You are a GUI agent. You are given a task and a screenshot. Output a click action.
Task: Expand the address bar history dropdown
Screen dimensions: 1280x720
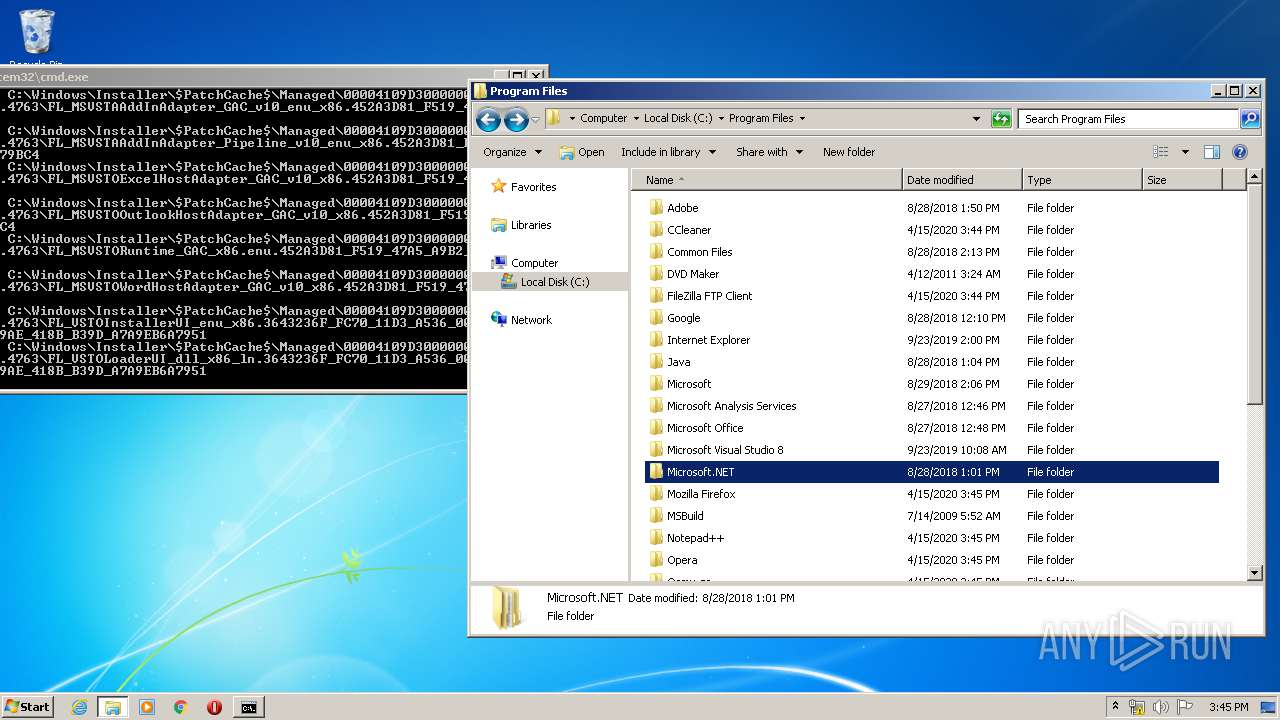coord(976,119)
